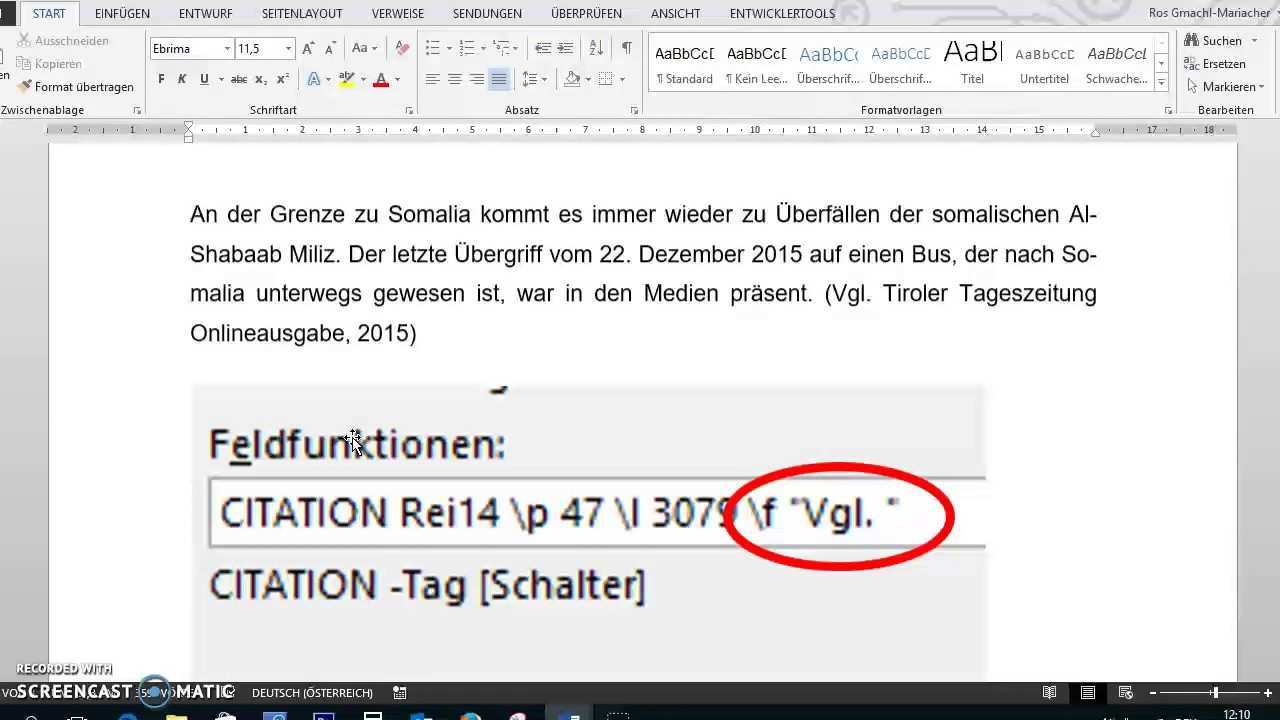Open the VERWEISE ribbon tab
Image resolution: width=1280 pixels, height=720 pixels.
tap(397, 14)
